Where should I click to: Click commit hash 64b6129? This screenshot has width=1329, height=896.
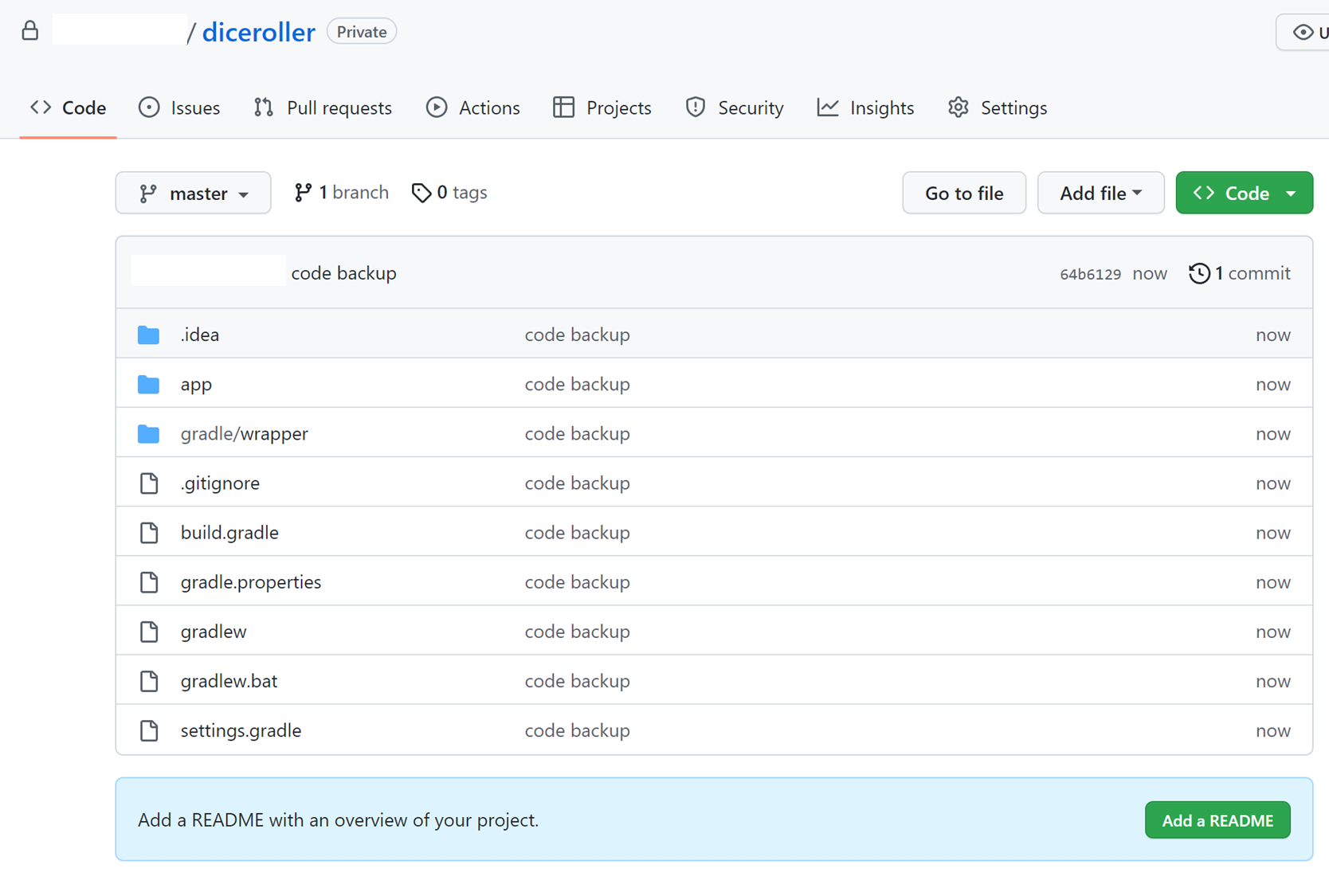[1090, 274]
